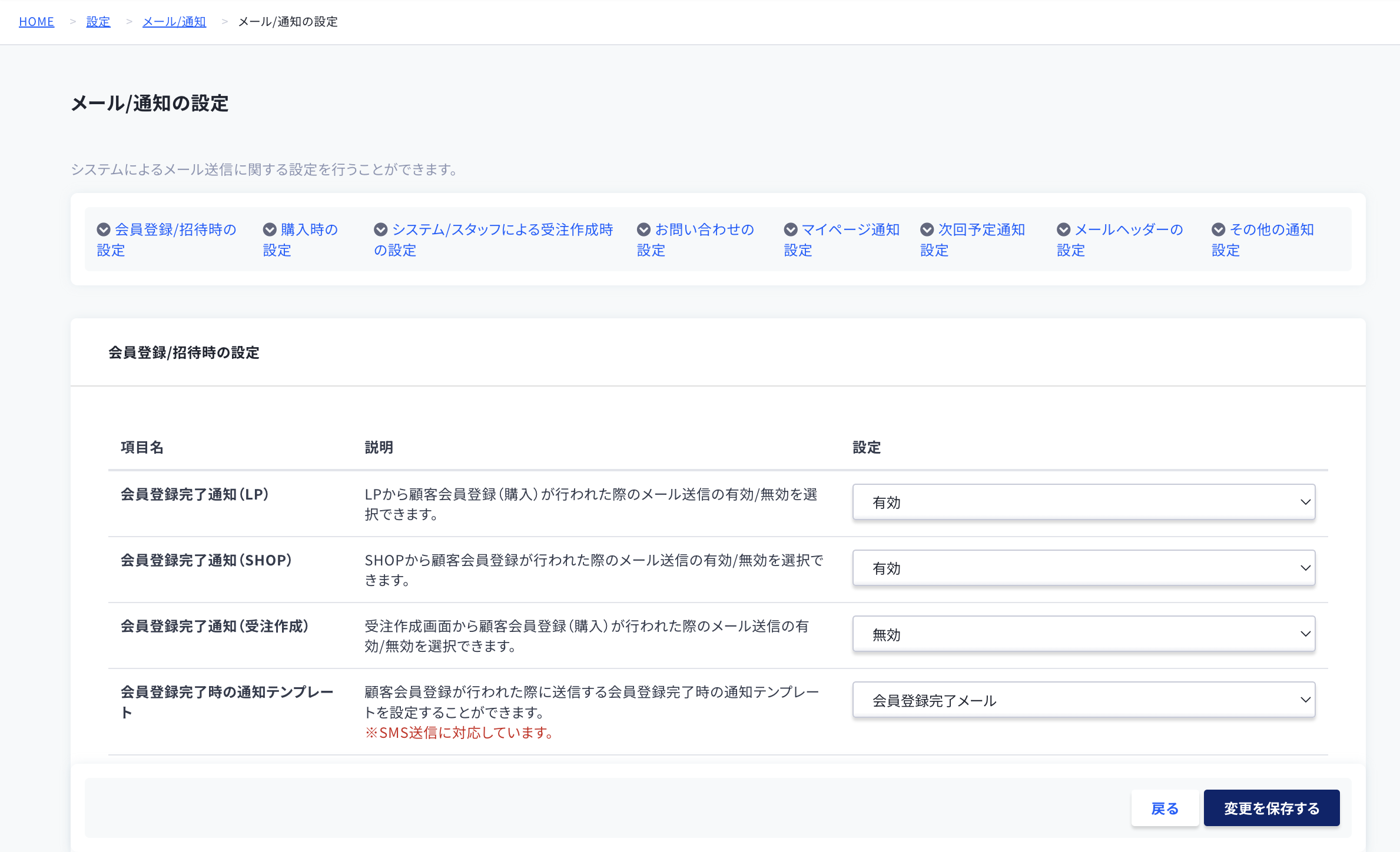
Task: Click the 会員登録完了通知(LP) row label
Action: pyautogui.click(x=195, y=494)
